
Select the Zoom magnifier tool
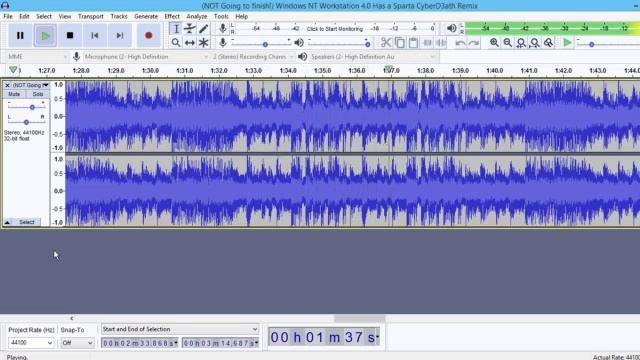tap(176, 42)
